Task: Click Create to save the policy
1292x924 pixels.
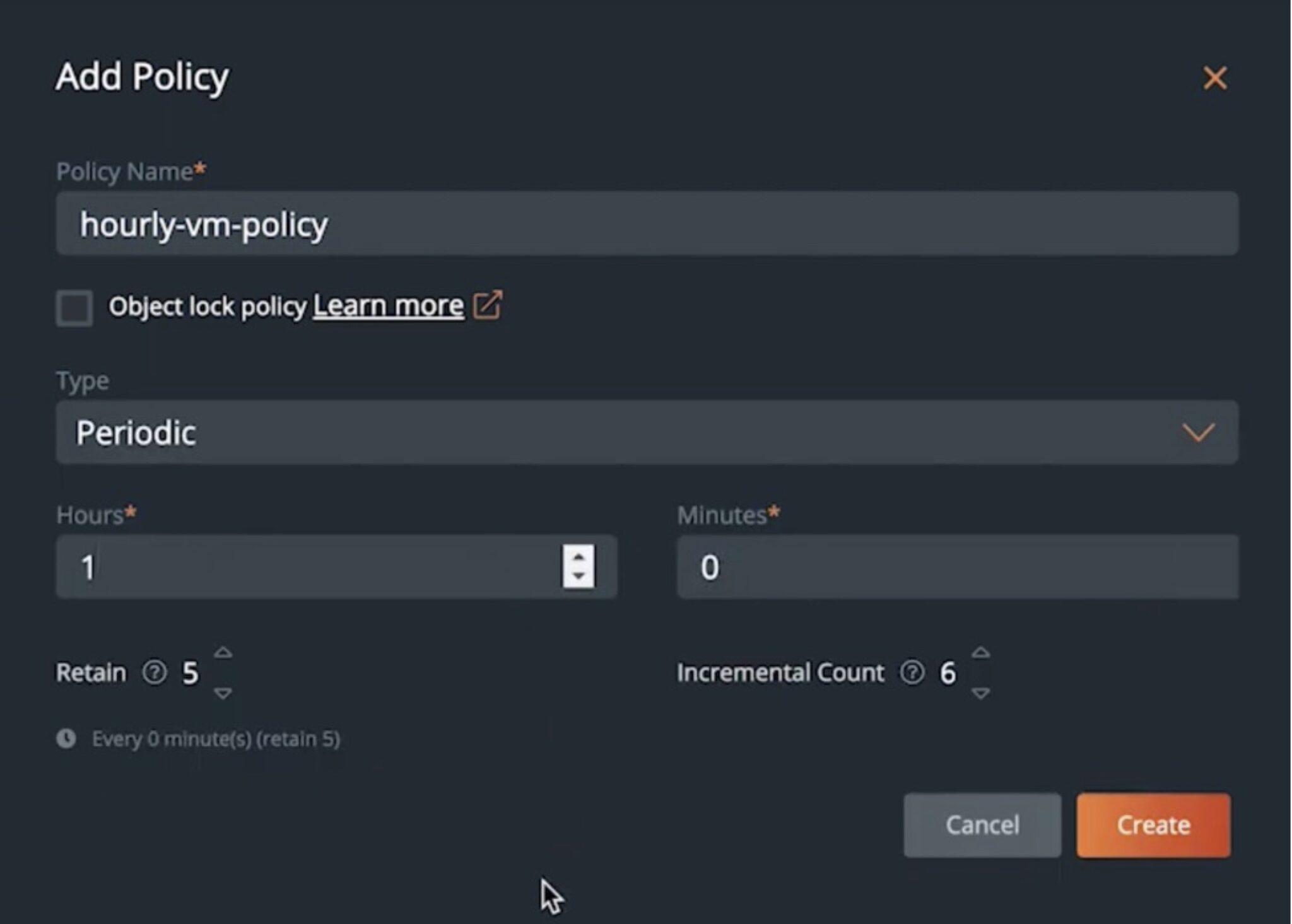Action: click(x=1153, y=826)
